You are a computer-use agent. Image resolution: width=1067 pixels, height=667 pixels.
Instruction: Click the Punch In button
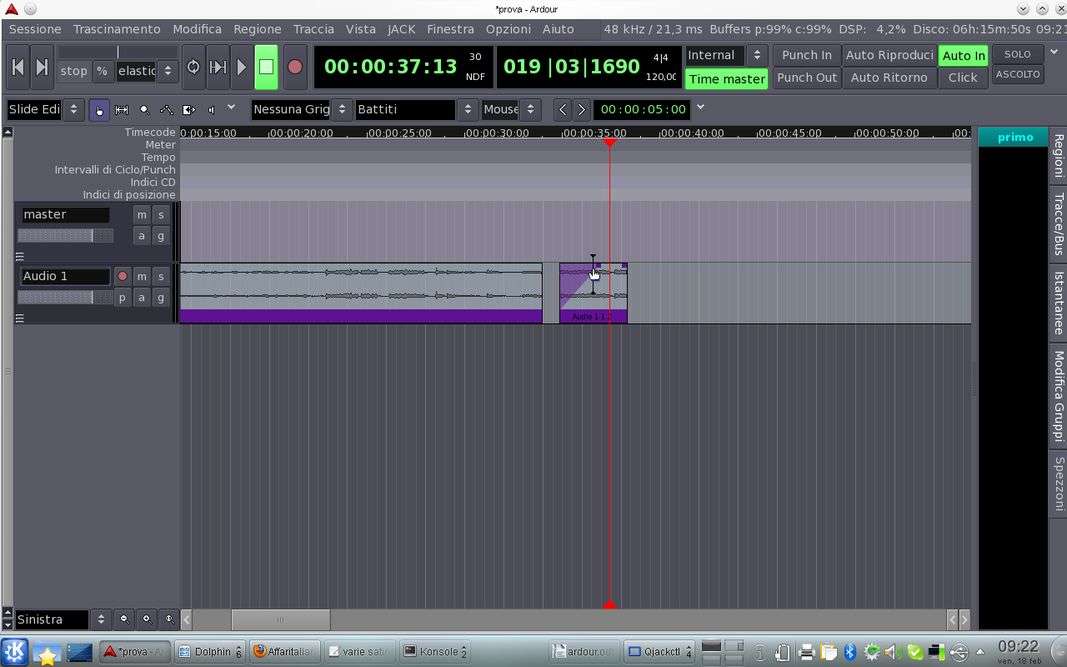click(x=806, y=55)
